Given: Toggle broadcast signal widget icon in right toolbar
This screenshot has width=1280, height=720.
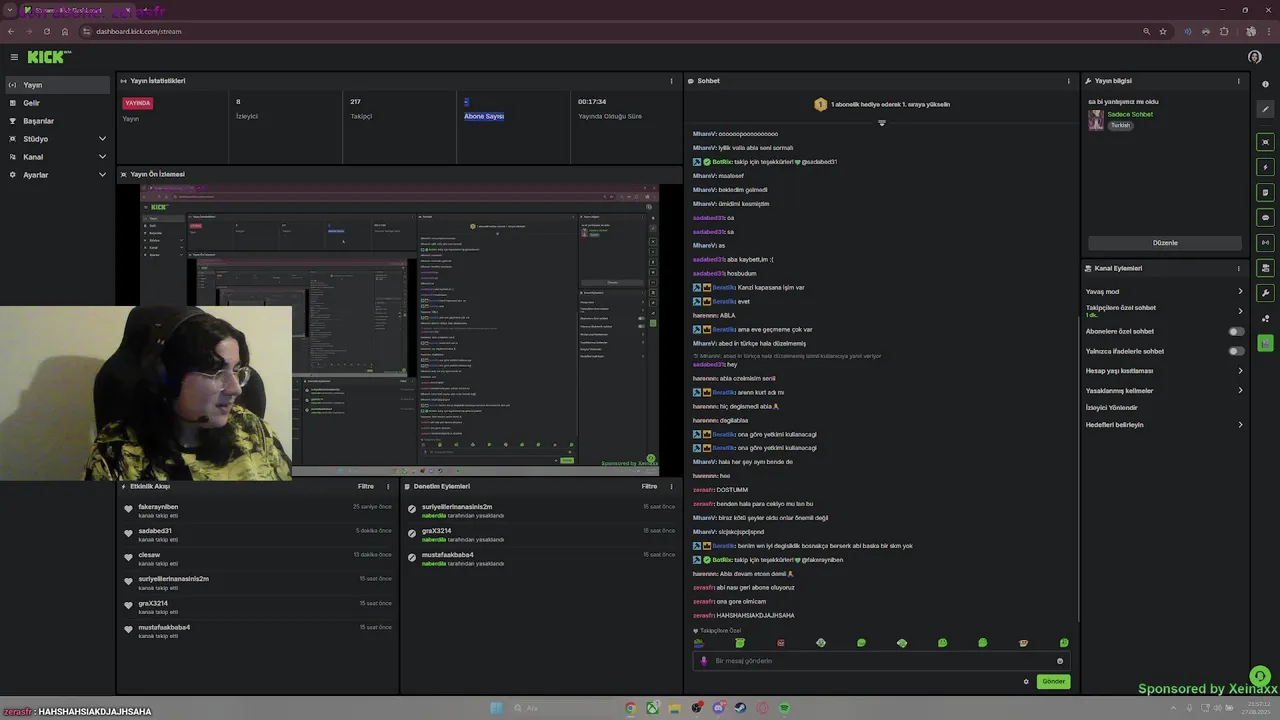Looking at the screenshot, I should (1265, 242).
